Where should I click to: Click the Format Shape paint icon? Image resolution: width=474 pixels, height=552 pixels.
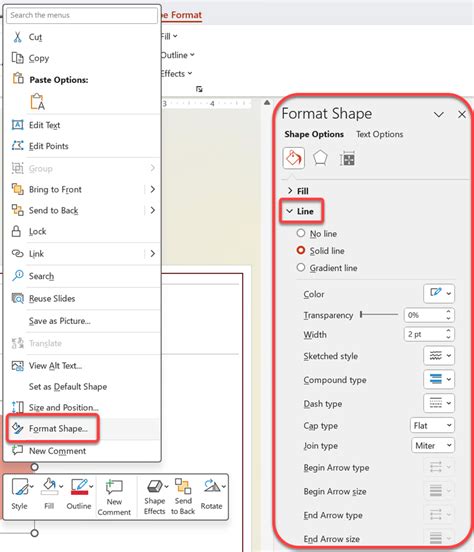[x=18, y=428]
